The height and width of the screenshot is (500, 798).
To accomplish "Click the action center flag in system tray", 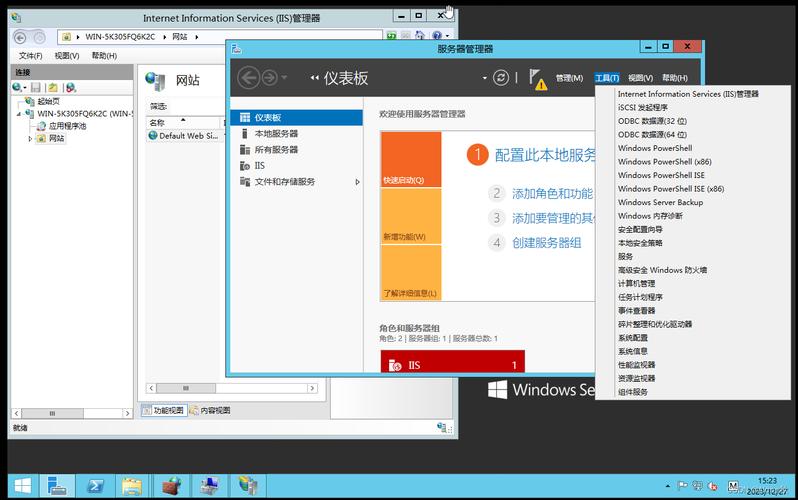I will (x=682, y=486).
